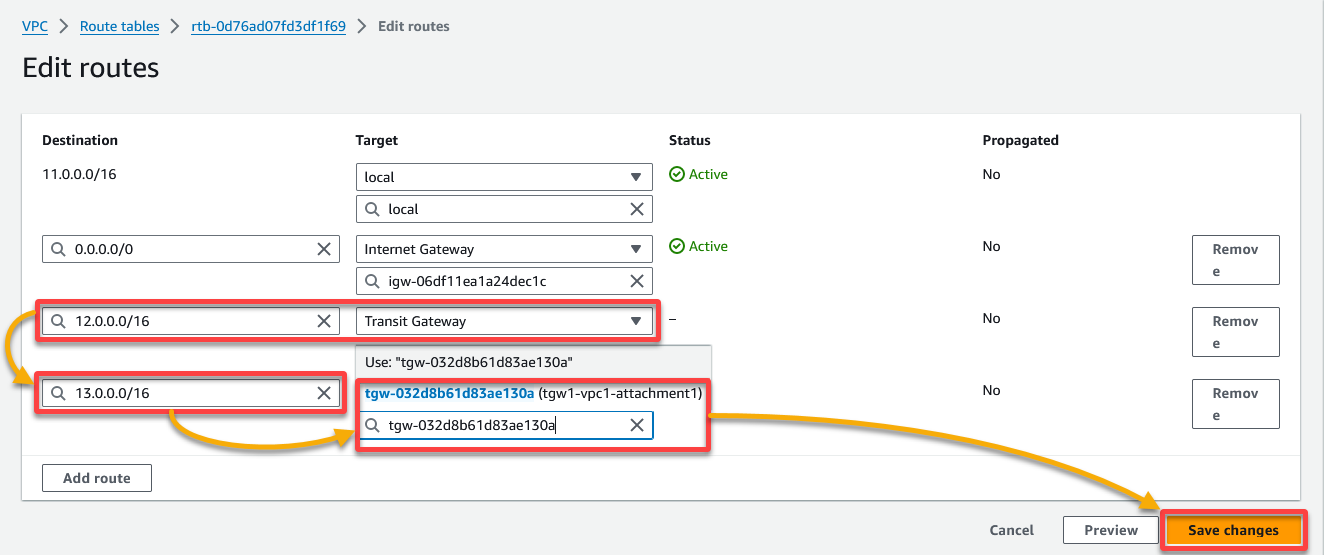Open the VPC breadcrumb link

[35, 27]
